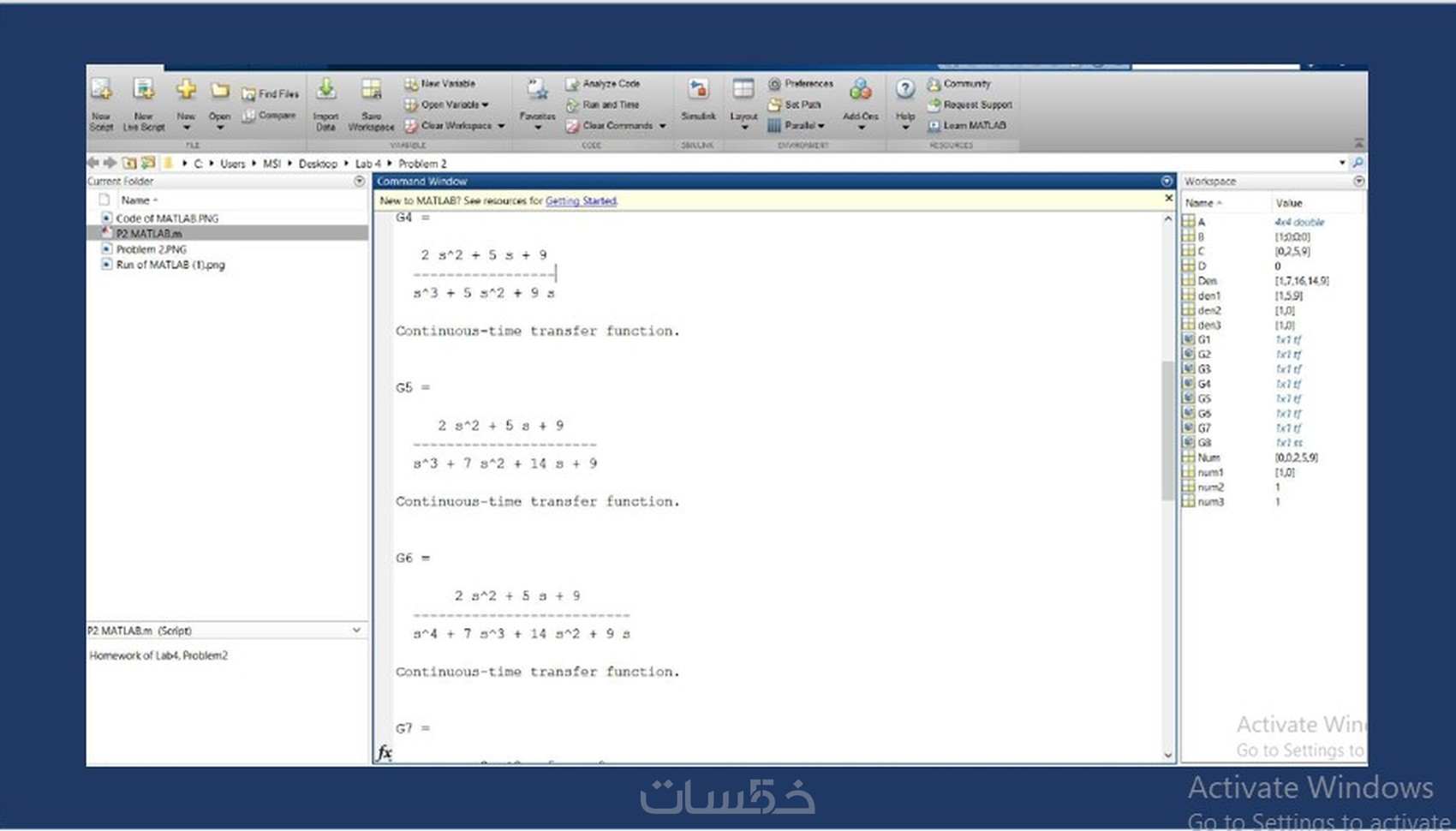Open Learn MATLAB resources
Screen dimensions: 1456x831
(967, 125)
